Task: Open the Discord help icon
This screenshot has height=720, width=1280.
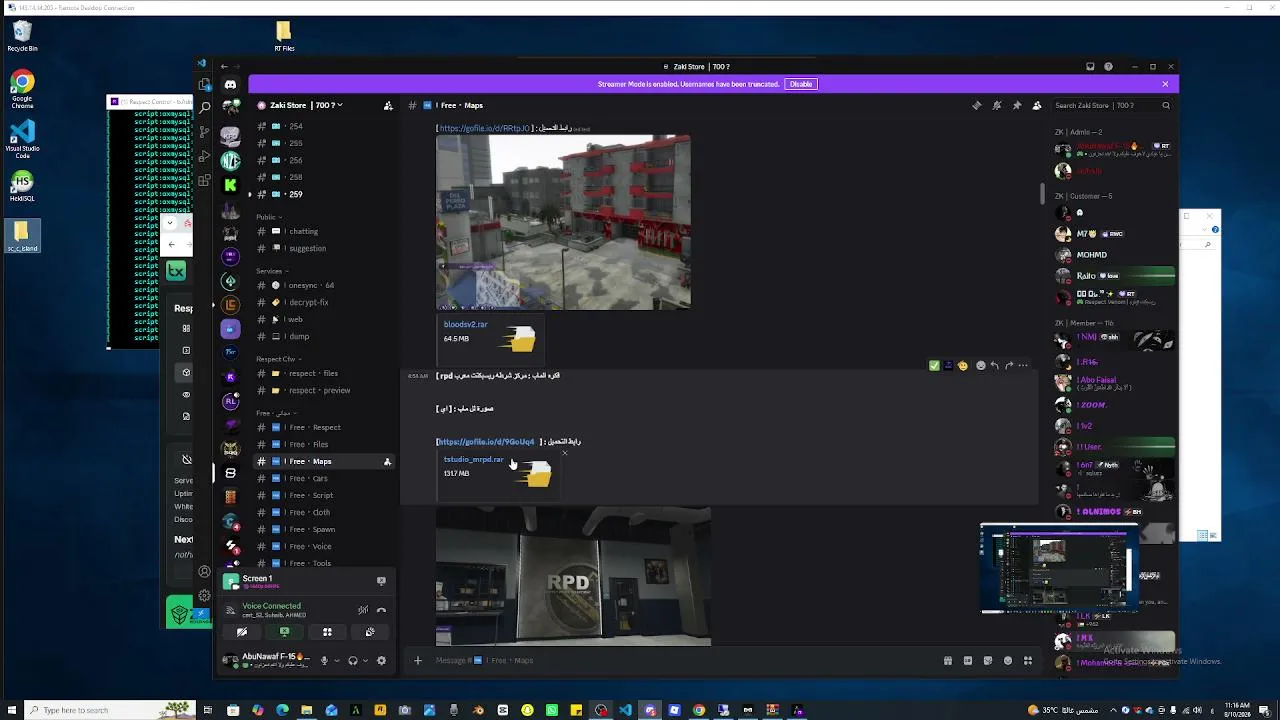Action: 1108,67
